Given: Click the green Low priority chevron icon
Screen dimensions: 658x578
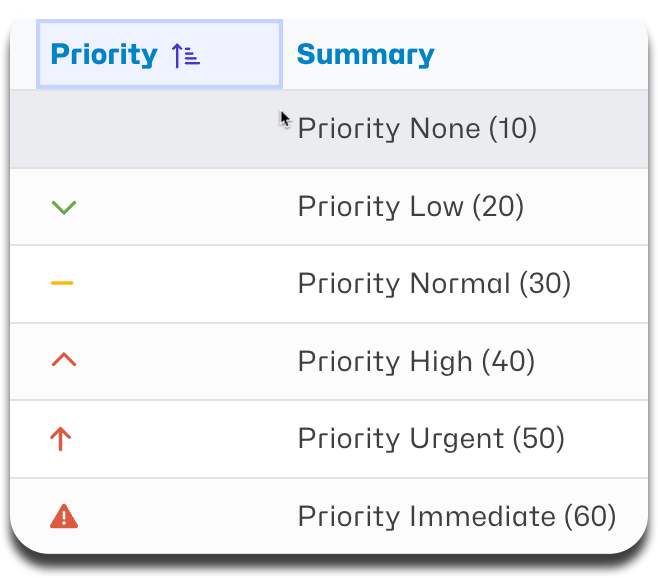Looking at the screenshot, I should pyautogui.click(x=64, y=207).
